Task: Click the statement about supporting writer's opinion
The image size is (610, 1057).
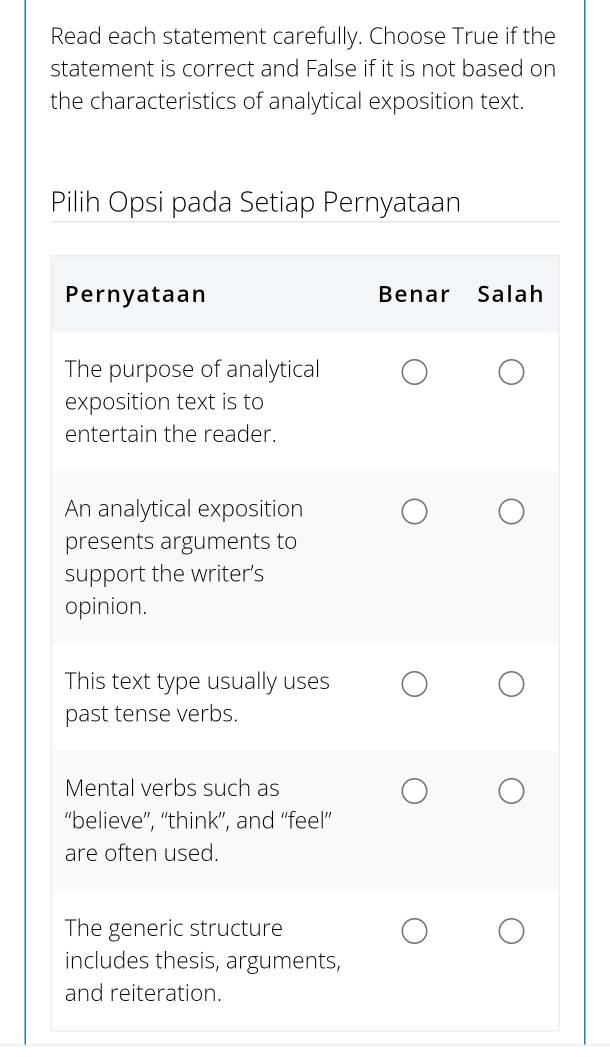Action: 183,557
